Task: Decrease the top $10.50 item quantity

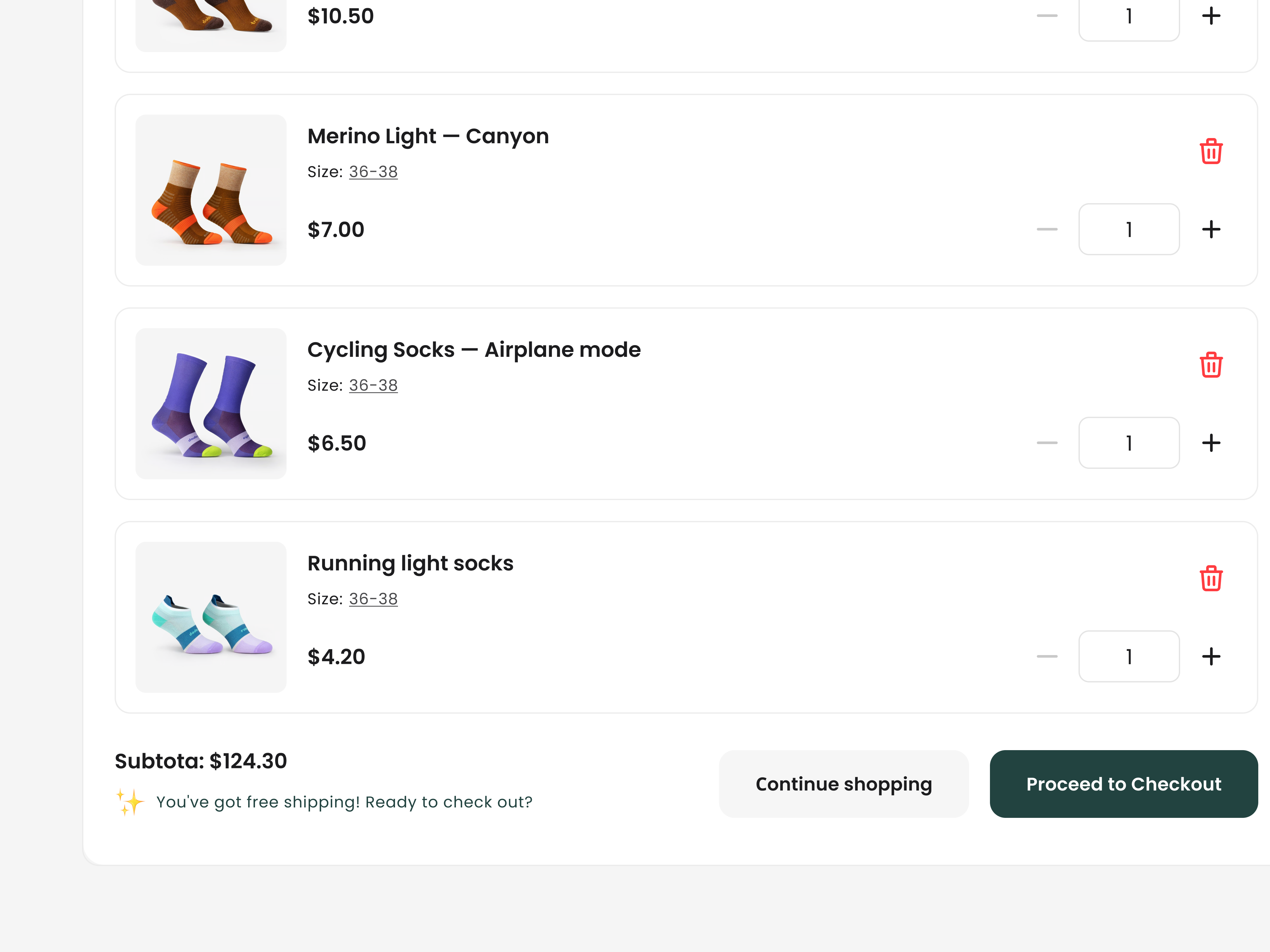Action: point(1047,16)
